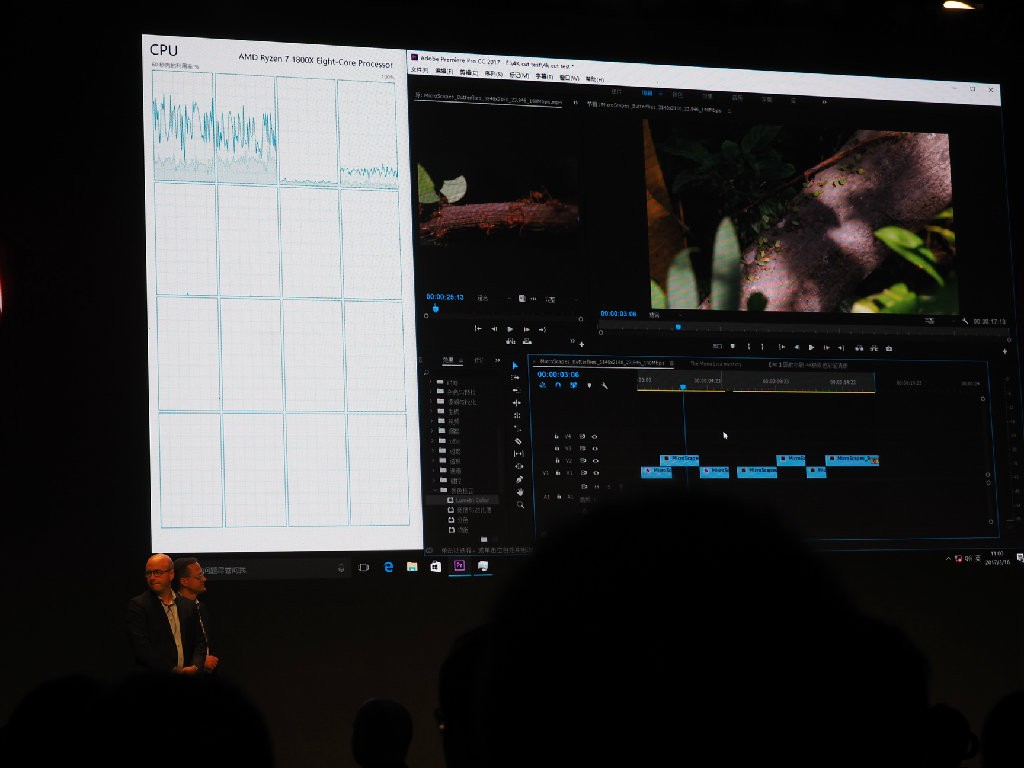Click timeline ruler playhead marker
Screen dimensions: 1024x768
pos(683,387)
